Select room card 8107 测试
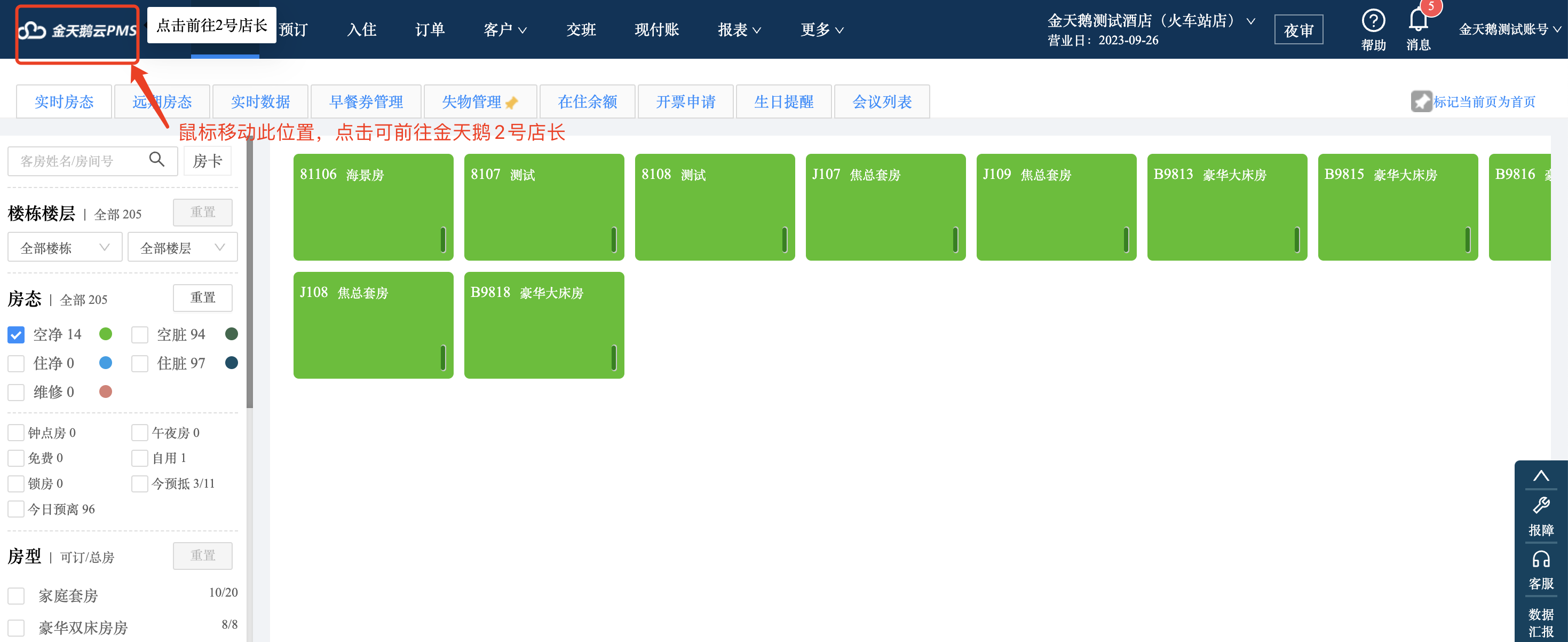 544,207
